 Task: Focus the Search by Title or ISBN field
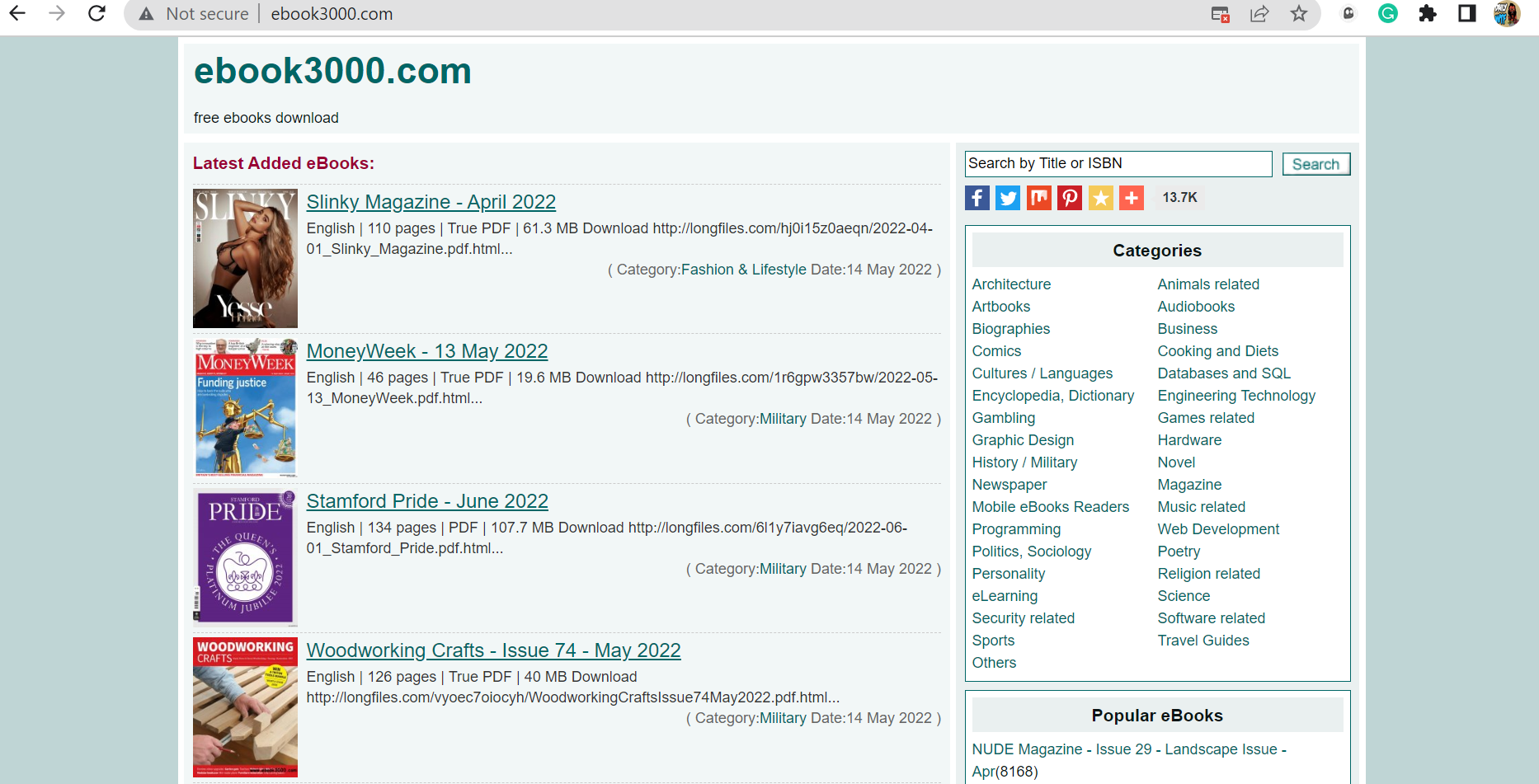point(1118,164)
